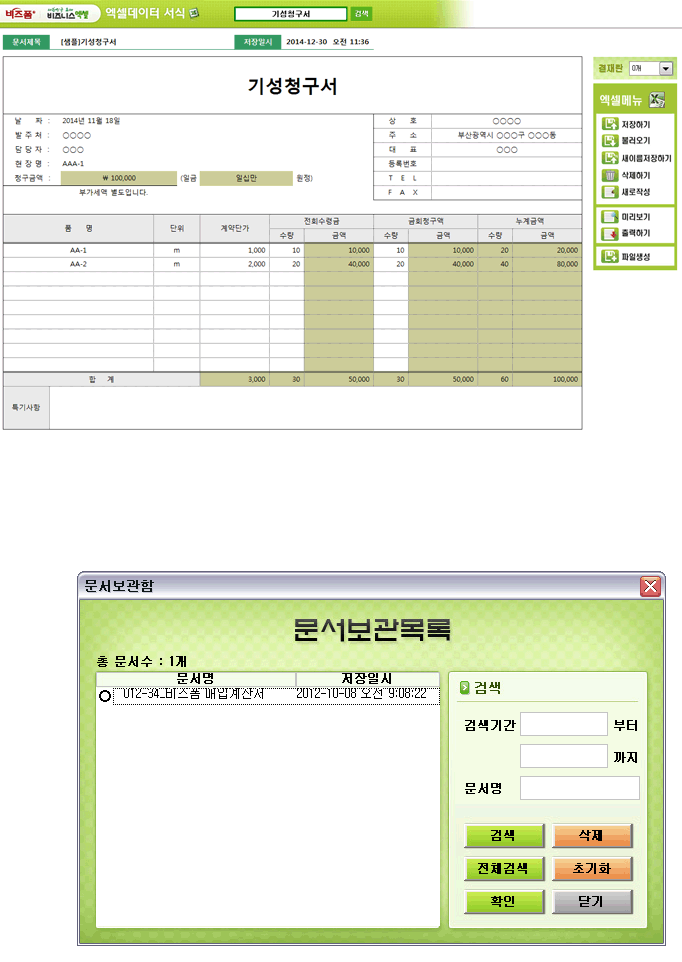This screenshot has height=962, width=682.
Task: Click the 일십만 amount cell
Action: 246,178
